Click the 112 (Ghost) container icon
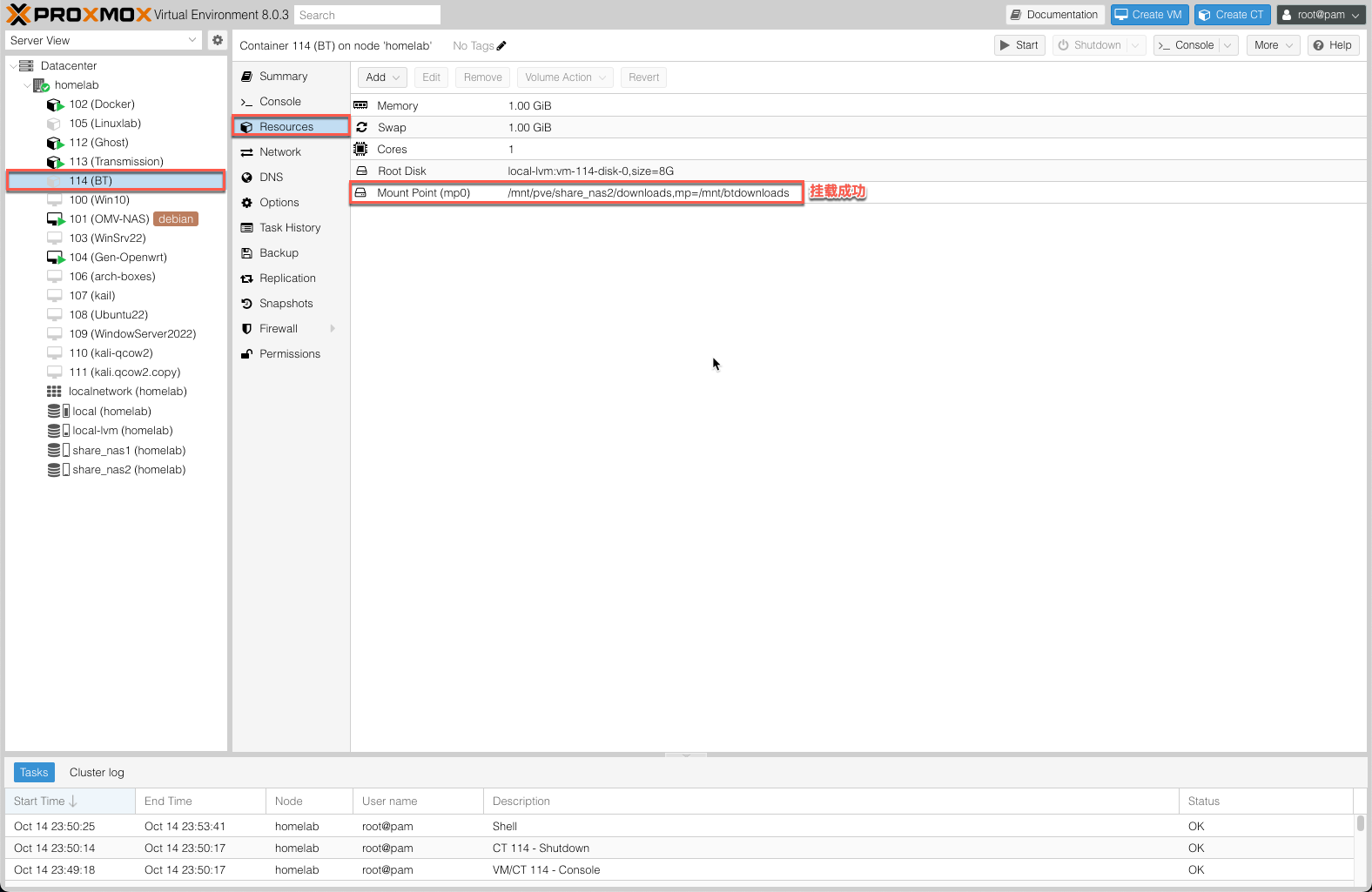The width and height of the screenshot is (1372, 892). point(55,143)
